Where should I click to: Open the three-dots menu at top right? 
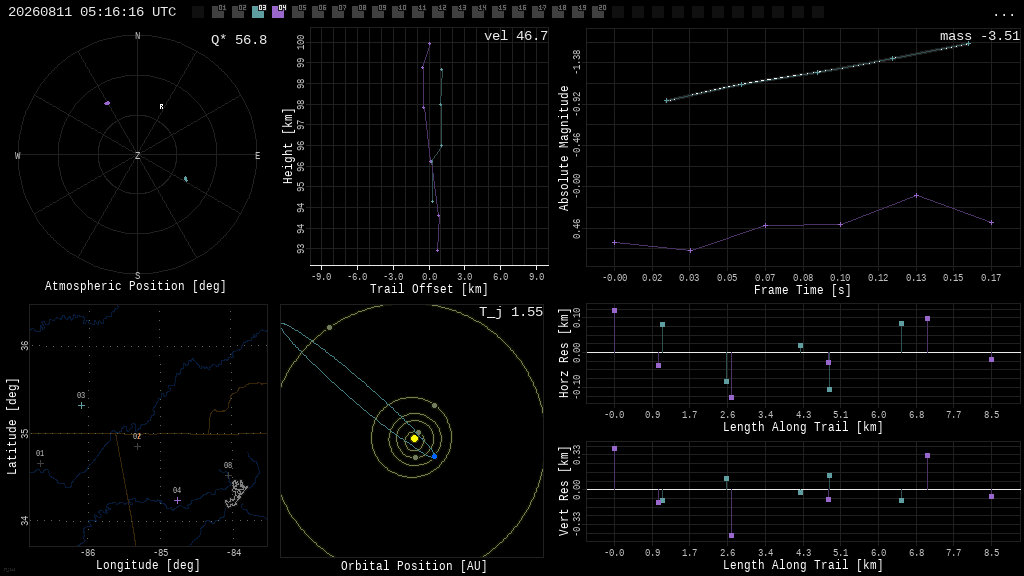tap(1003, 14)
